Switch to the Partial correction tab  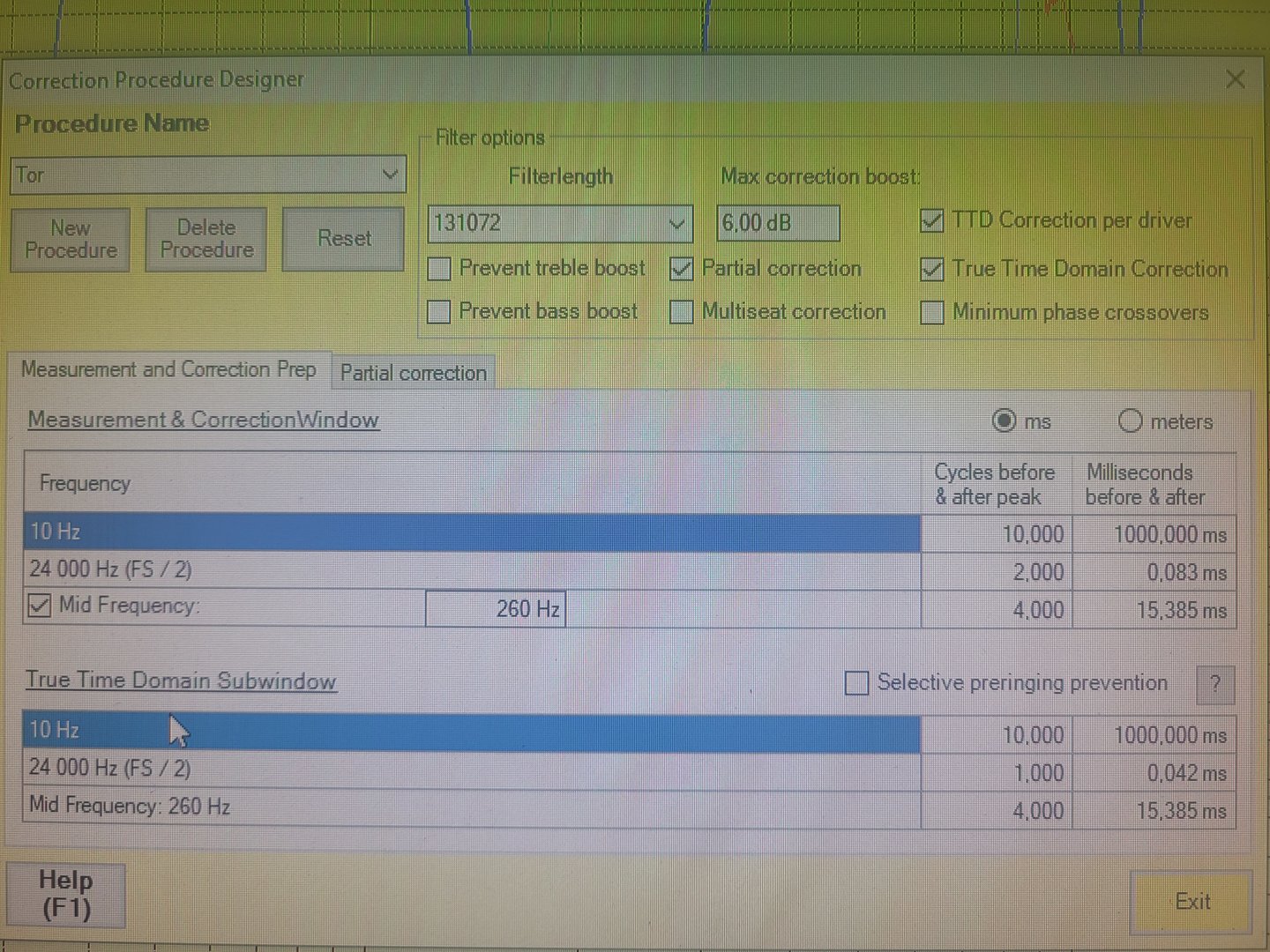(x=413, y=373)
